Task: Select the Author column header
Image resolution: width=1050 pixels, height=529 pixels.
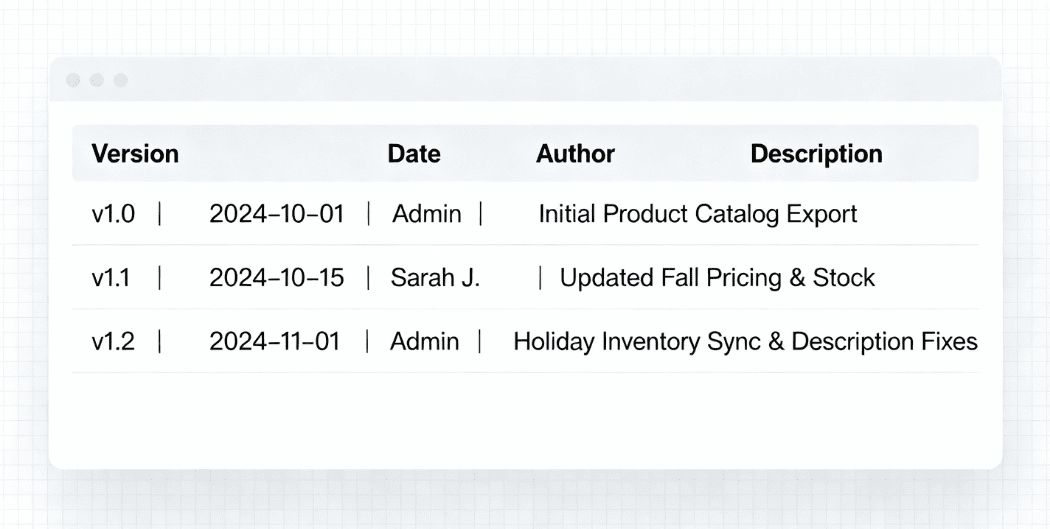Action: click(x=575, y=154)
